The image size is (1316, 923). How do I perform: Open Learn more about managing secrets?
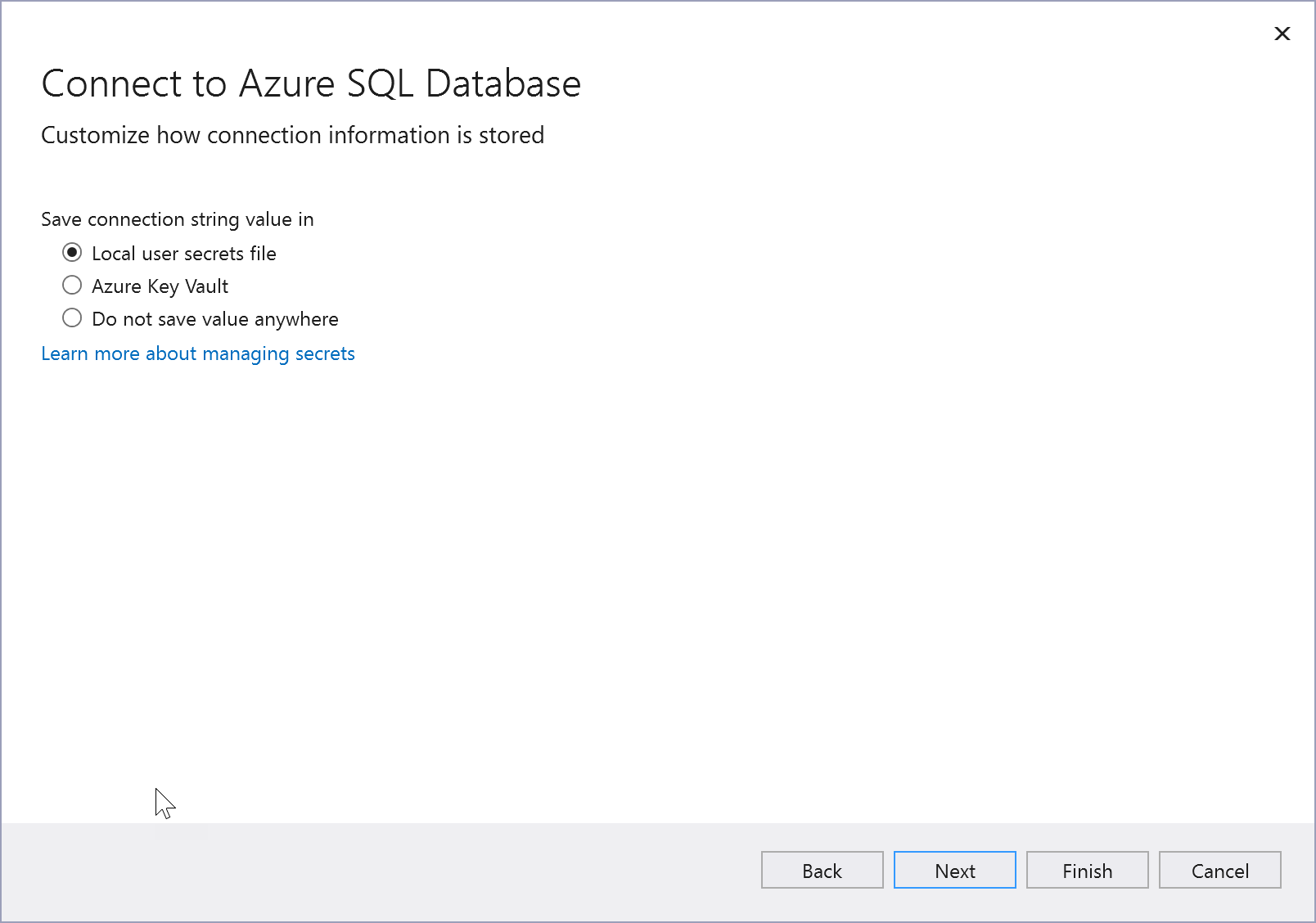(197, 353)
